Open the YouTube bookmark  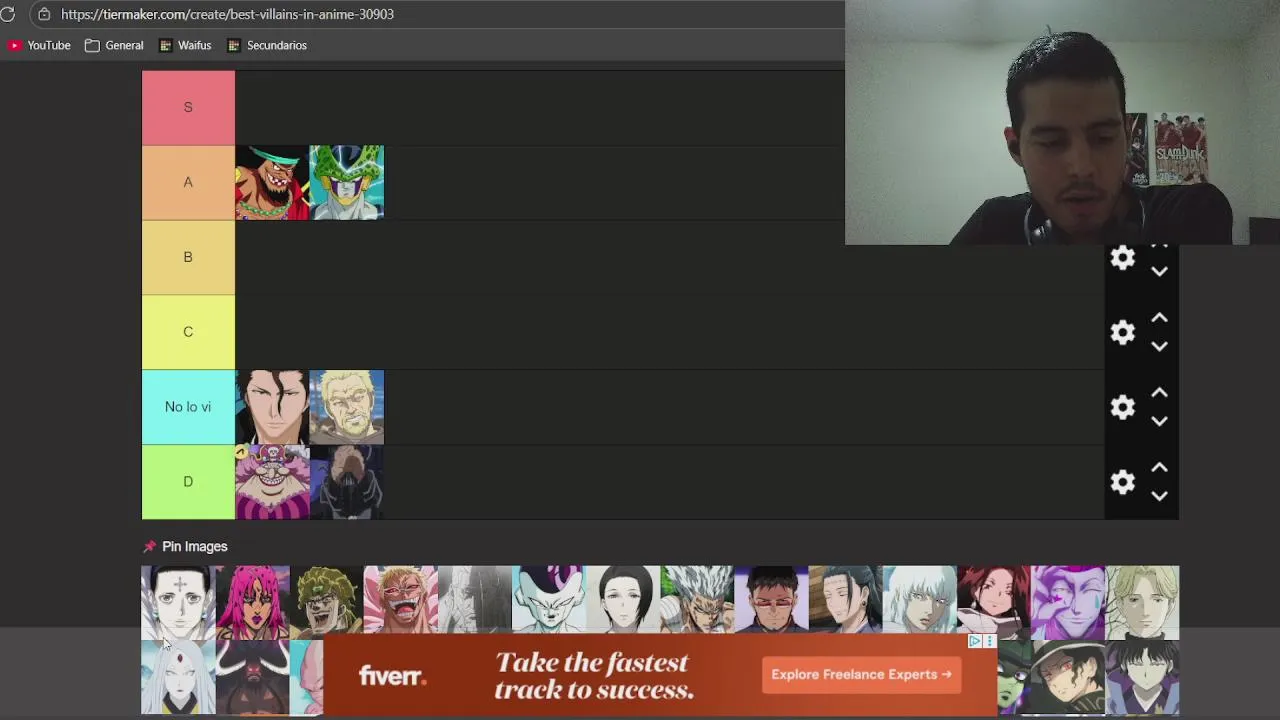click(x=39, y=45)
